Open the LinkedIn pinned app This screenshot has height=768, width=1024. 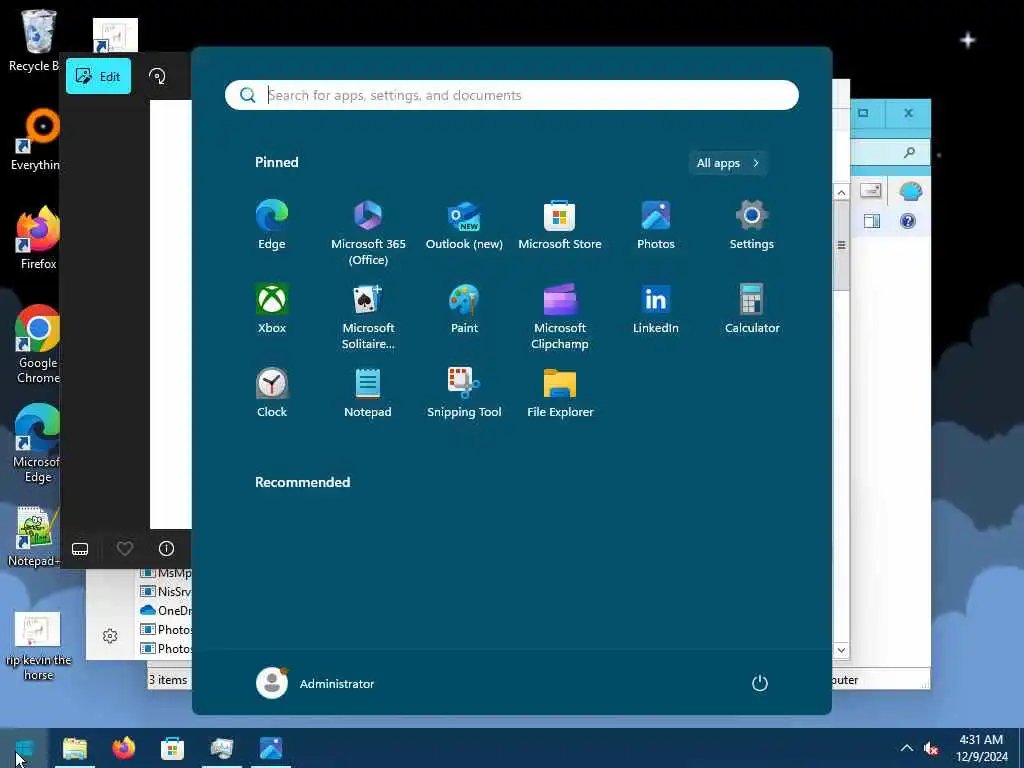[656, 310]
